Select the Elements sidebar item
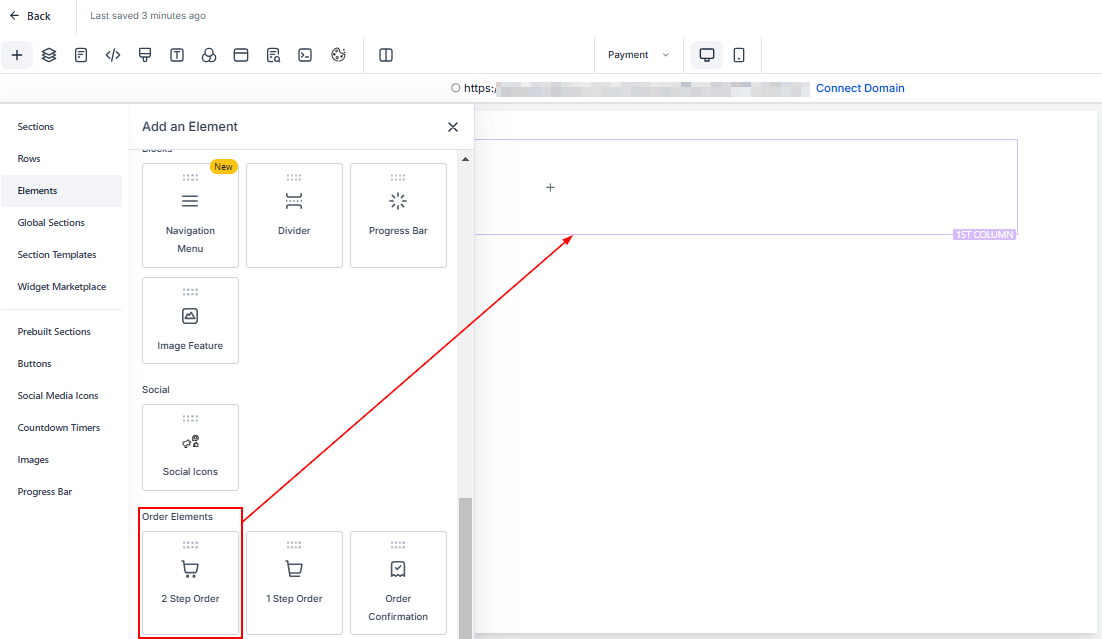The width and height of the screenshot is (1102, 639). [x=61, y=191]
